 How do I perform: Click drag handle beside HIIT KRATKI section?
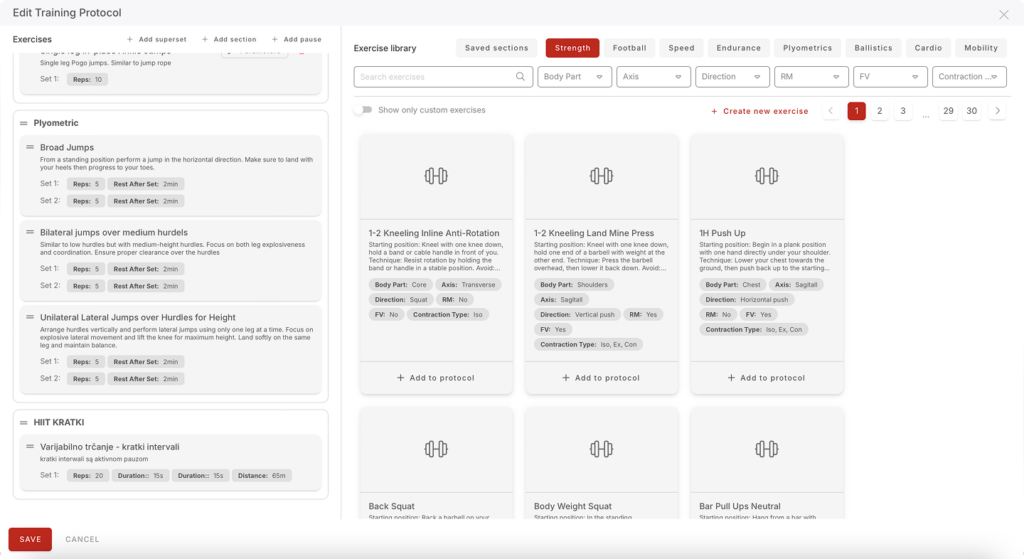click(x=24, y=423)
